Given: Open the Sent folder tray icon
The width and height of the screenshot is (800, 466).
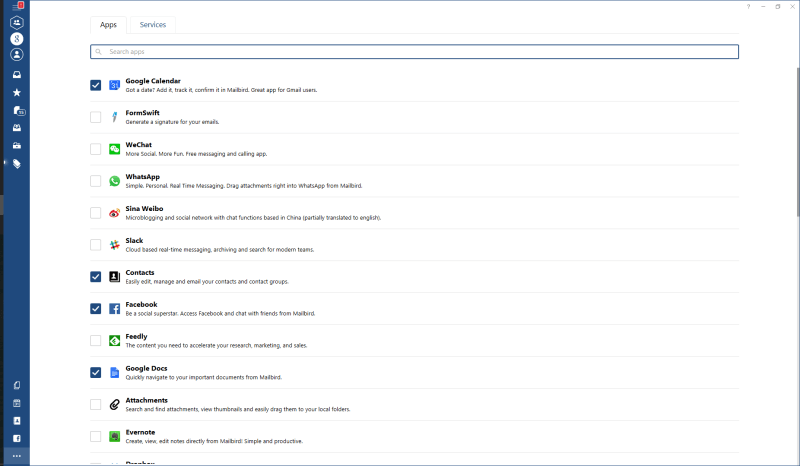Looking at the screenshot, I should click(17, 128).
